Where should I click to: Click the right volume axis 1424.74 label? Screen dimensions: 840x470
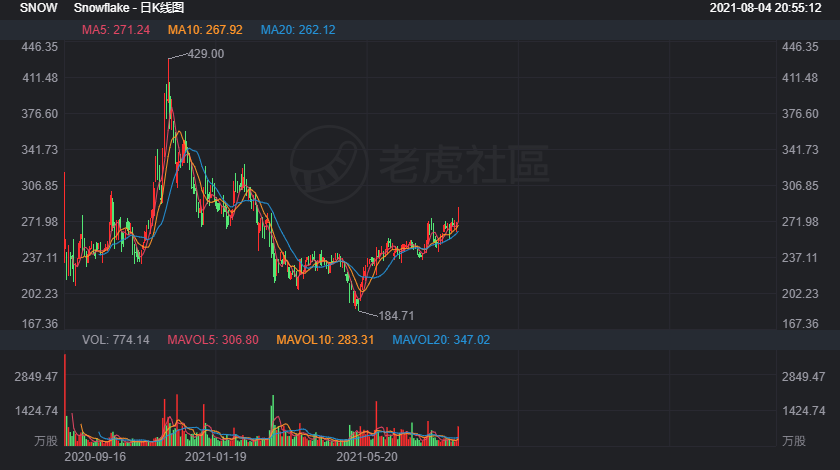tap(804, 411)
